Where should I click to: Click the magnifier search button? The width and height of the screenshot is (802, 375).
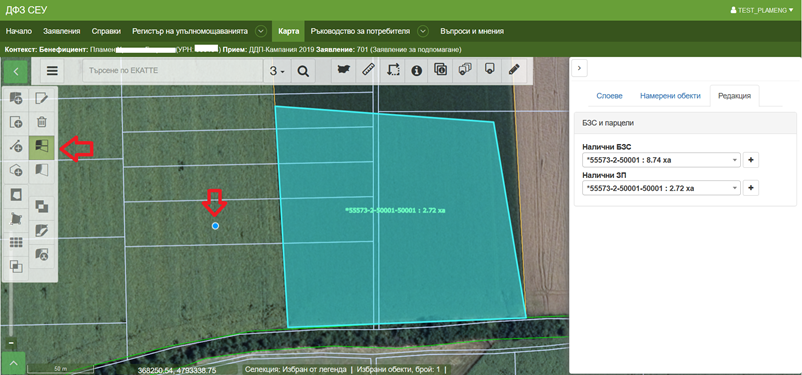point(303,71)
